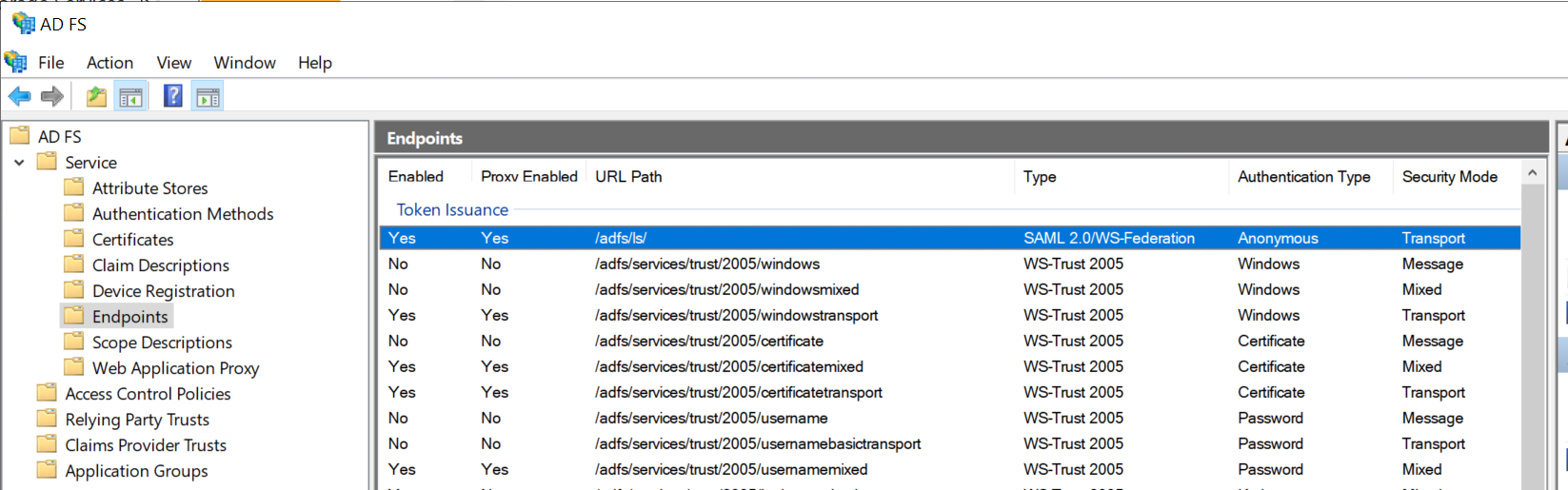Select the usernamemixed endpoint URL
This screenshot has width=1568, height=490.
[731, 469]
